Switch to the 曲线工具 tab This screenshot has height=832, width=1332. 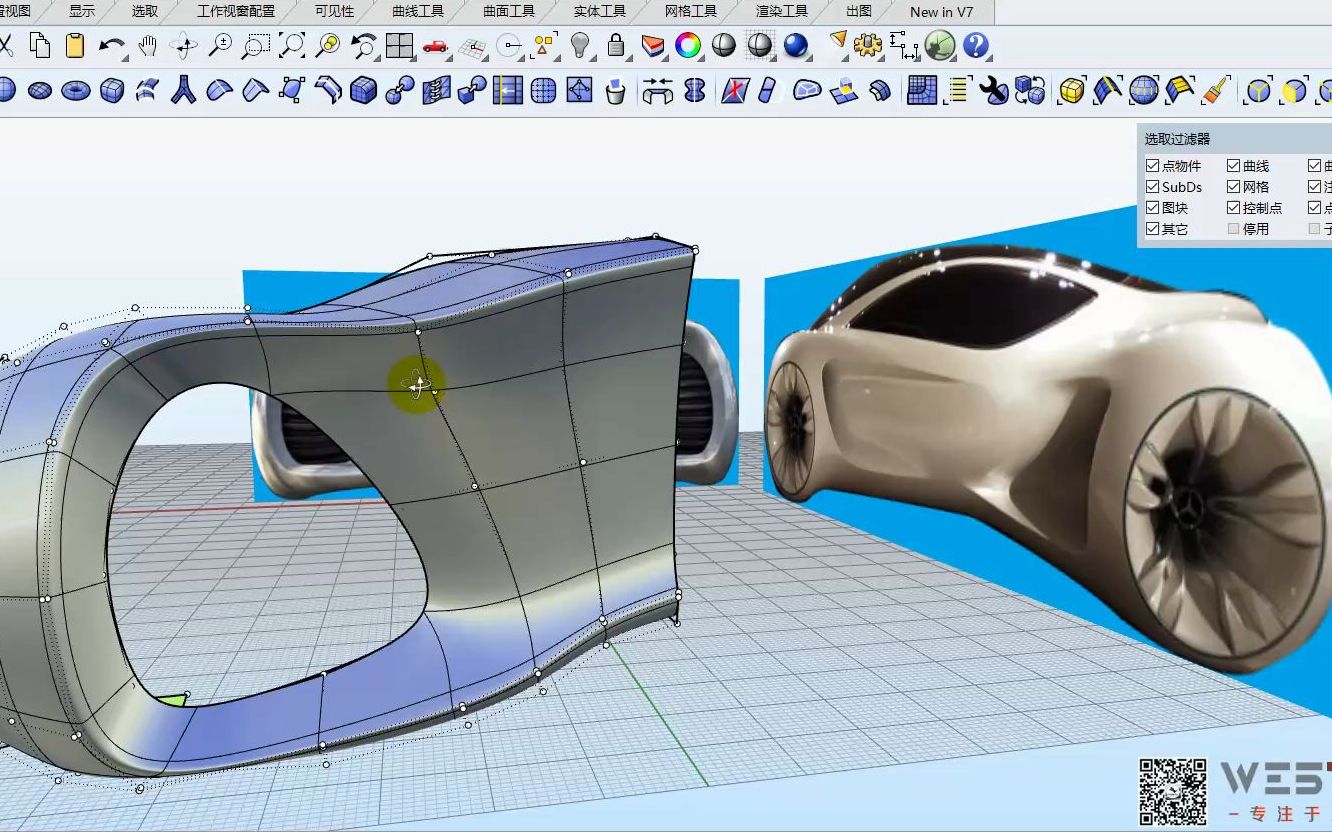pyautogui.click(x=418, y=12)
